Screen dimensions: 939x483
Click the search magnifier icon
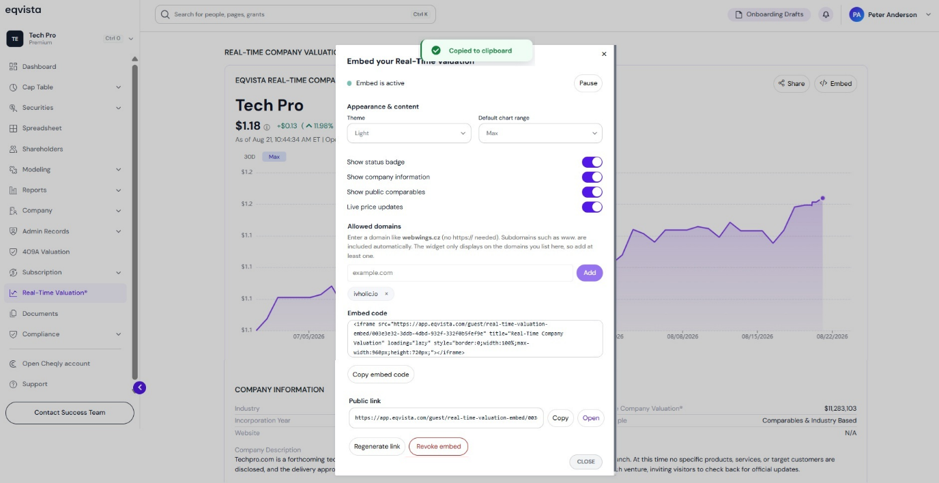pyautogui.click(x=165, y=14)
